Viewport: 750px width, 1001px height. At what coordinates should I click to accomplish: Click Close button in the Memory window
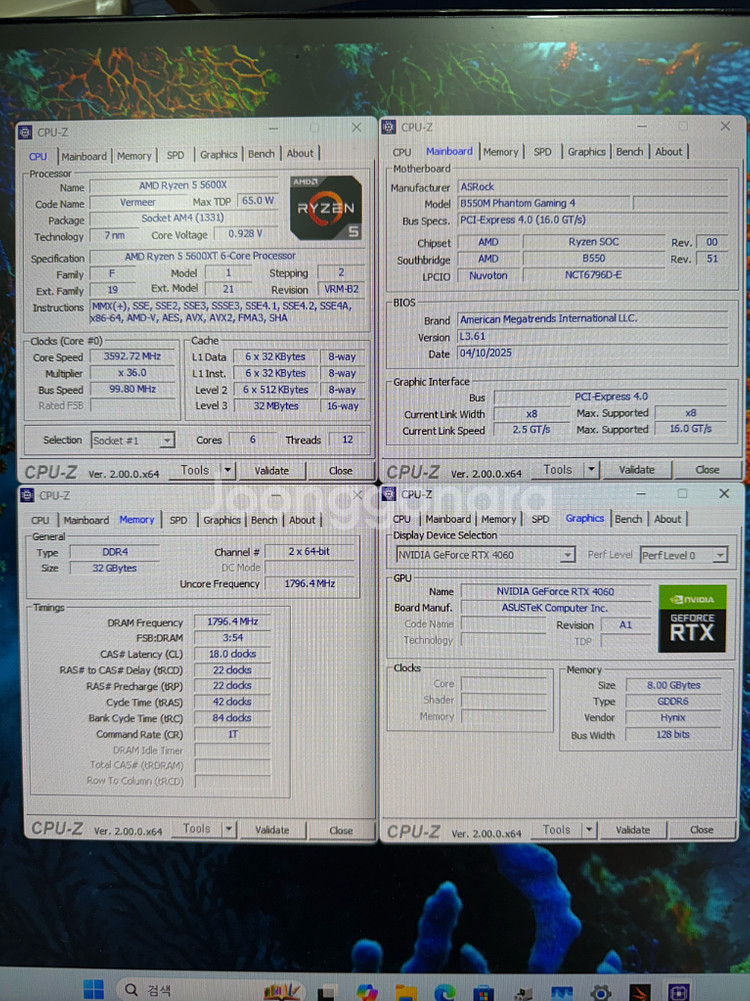341,831
